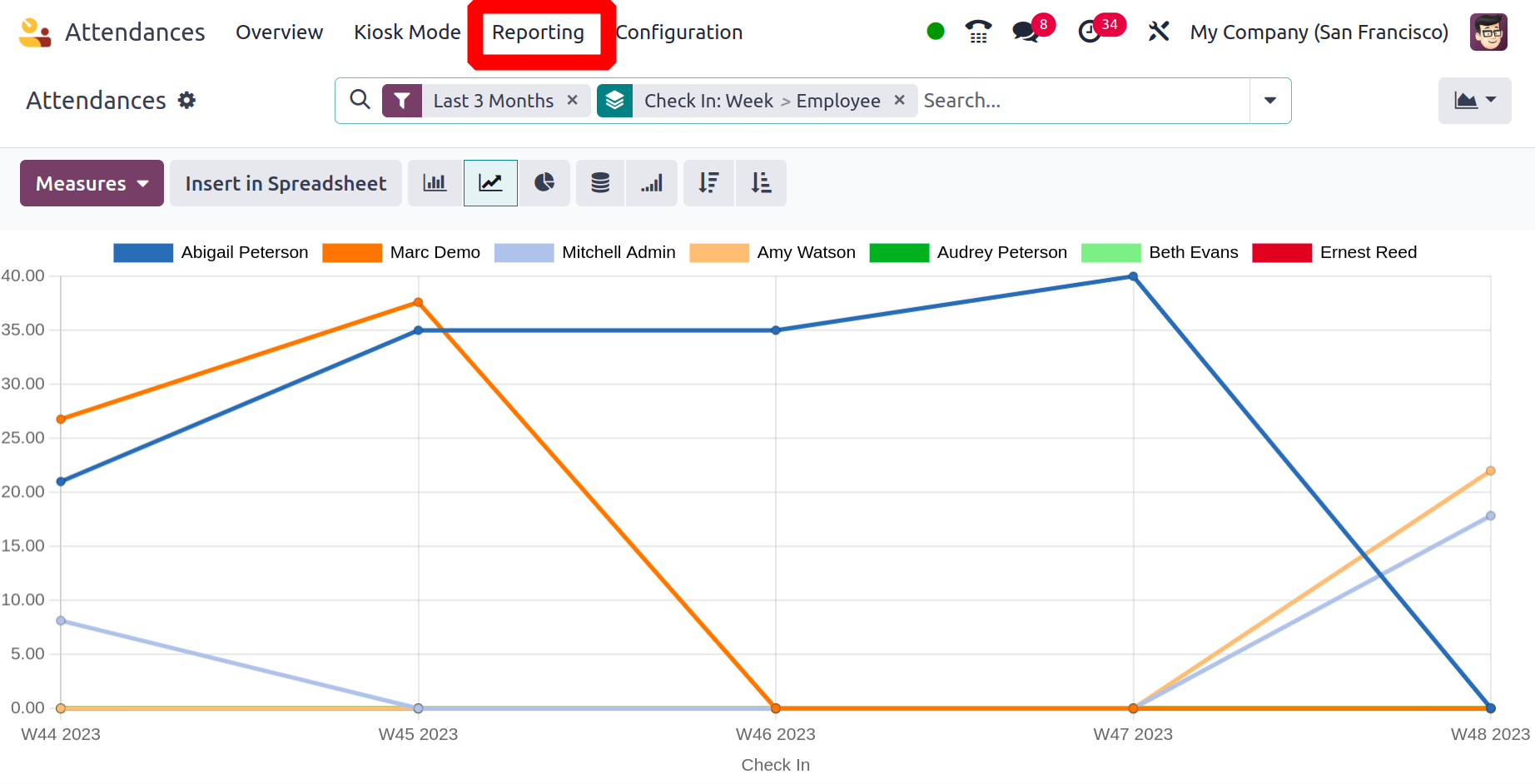Open the Reporting menu
This screenshot has height=784, width=1535.
coord(538,32)
